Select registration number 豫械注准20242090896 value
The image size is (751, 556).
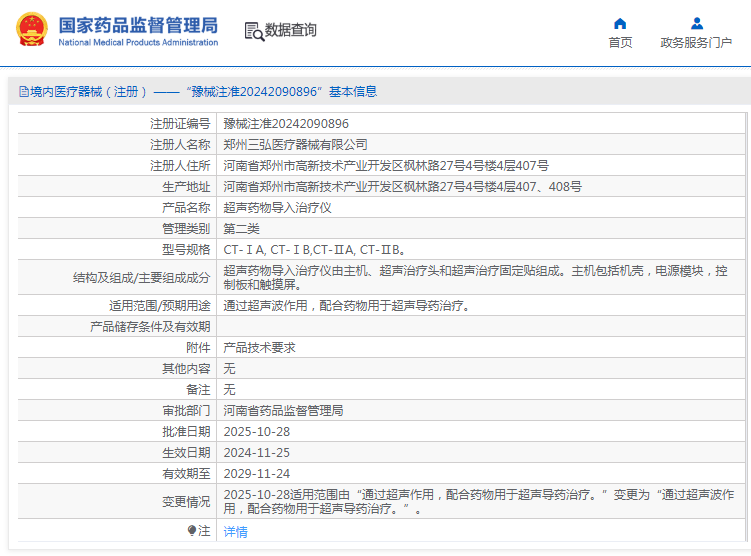tap(286, 124)
